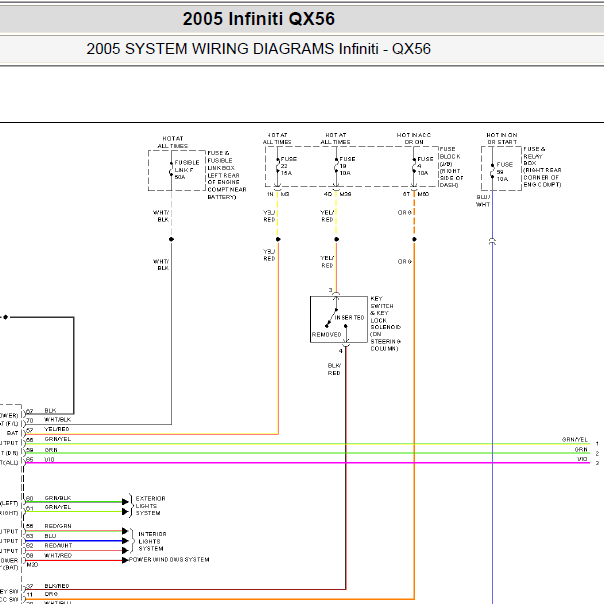Viewport: 604px width, 604px height.
Task: Click the 'FUSE & RELAY BOX' description text
Action: coord(542,167)
